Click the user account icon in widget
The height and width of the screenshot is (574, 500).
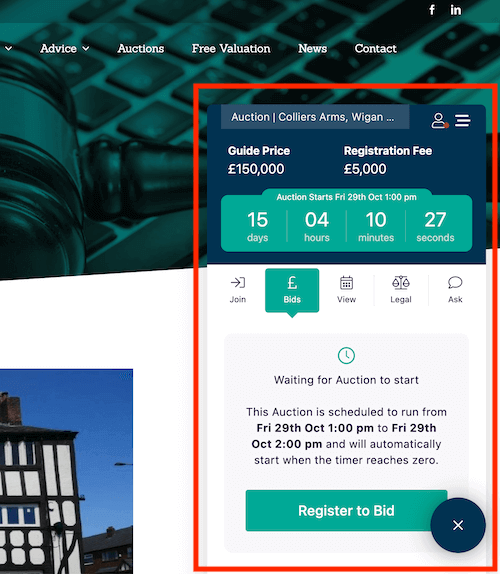(439, 120)
